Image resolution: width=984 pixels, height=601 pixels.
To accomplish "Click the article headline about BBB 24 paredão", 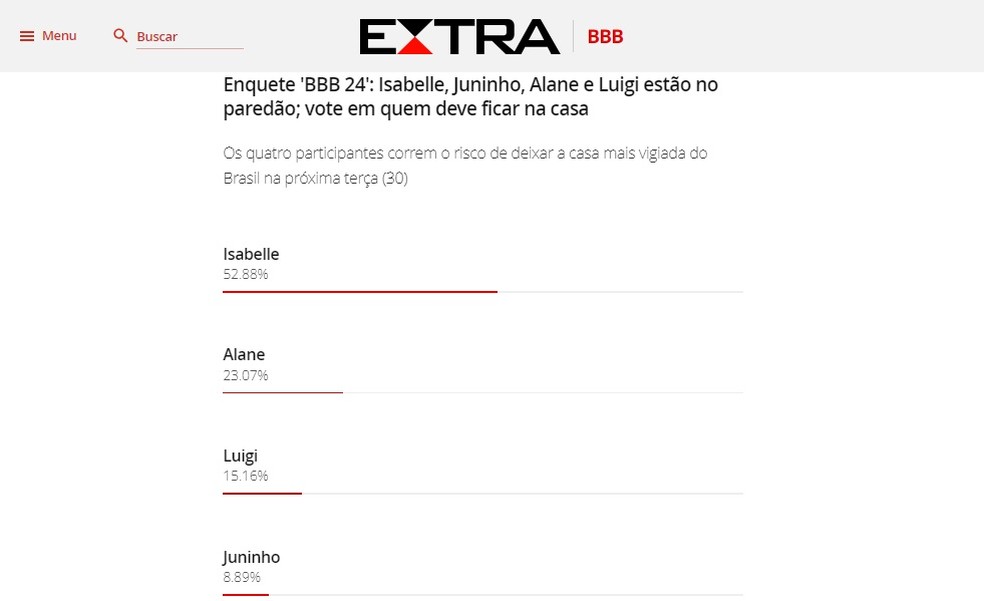I will click(x=470, y=96).
